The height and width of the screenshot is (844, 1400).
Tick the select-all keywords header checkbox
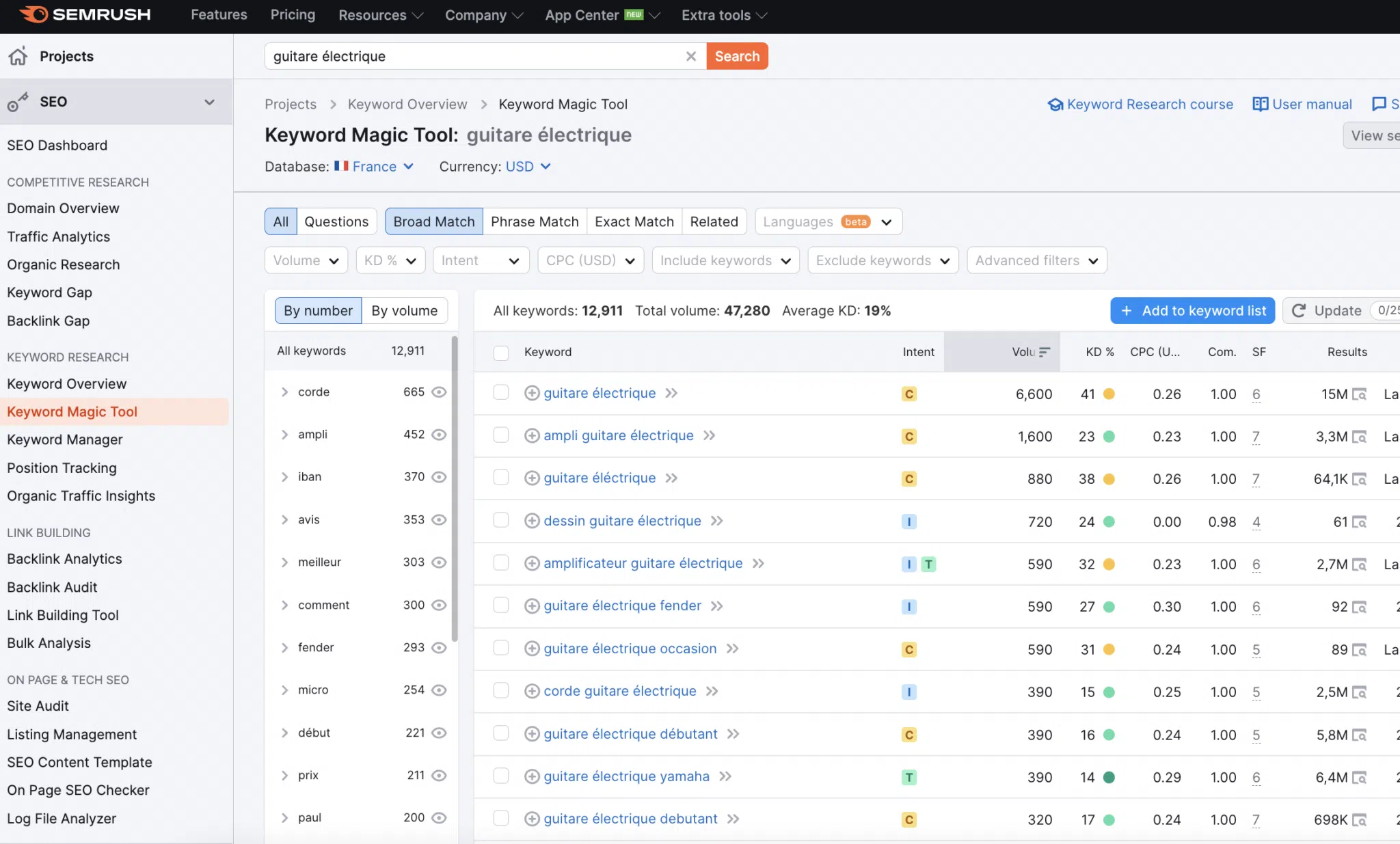[501, 353]
